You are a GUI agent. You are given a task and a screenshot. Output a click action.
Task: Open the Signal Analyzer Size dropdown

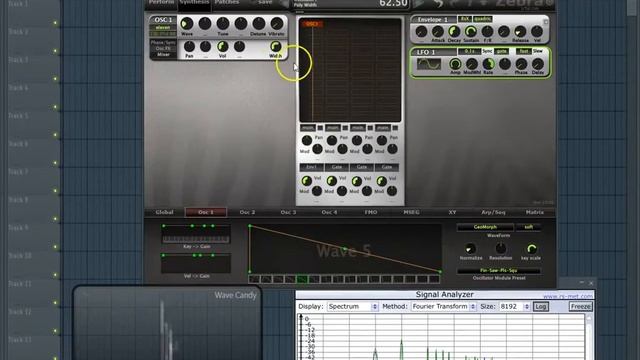click(515, 307)
